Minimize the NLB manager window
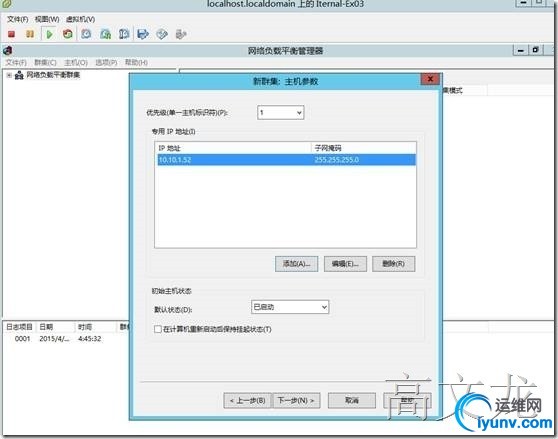The width and height of the screenshot is (558, 439). [521, 50]
